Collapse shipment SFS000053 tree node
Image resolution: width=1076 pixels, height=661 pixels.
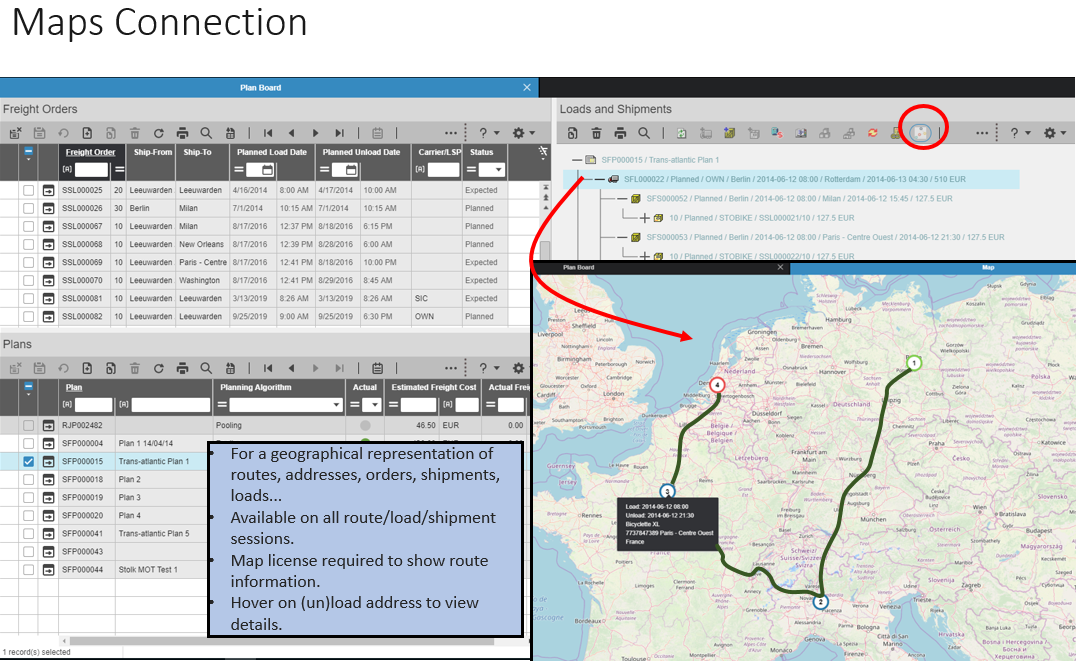tap(622, 237)
